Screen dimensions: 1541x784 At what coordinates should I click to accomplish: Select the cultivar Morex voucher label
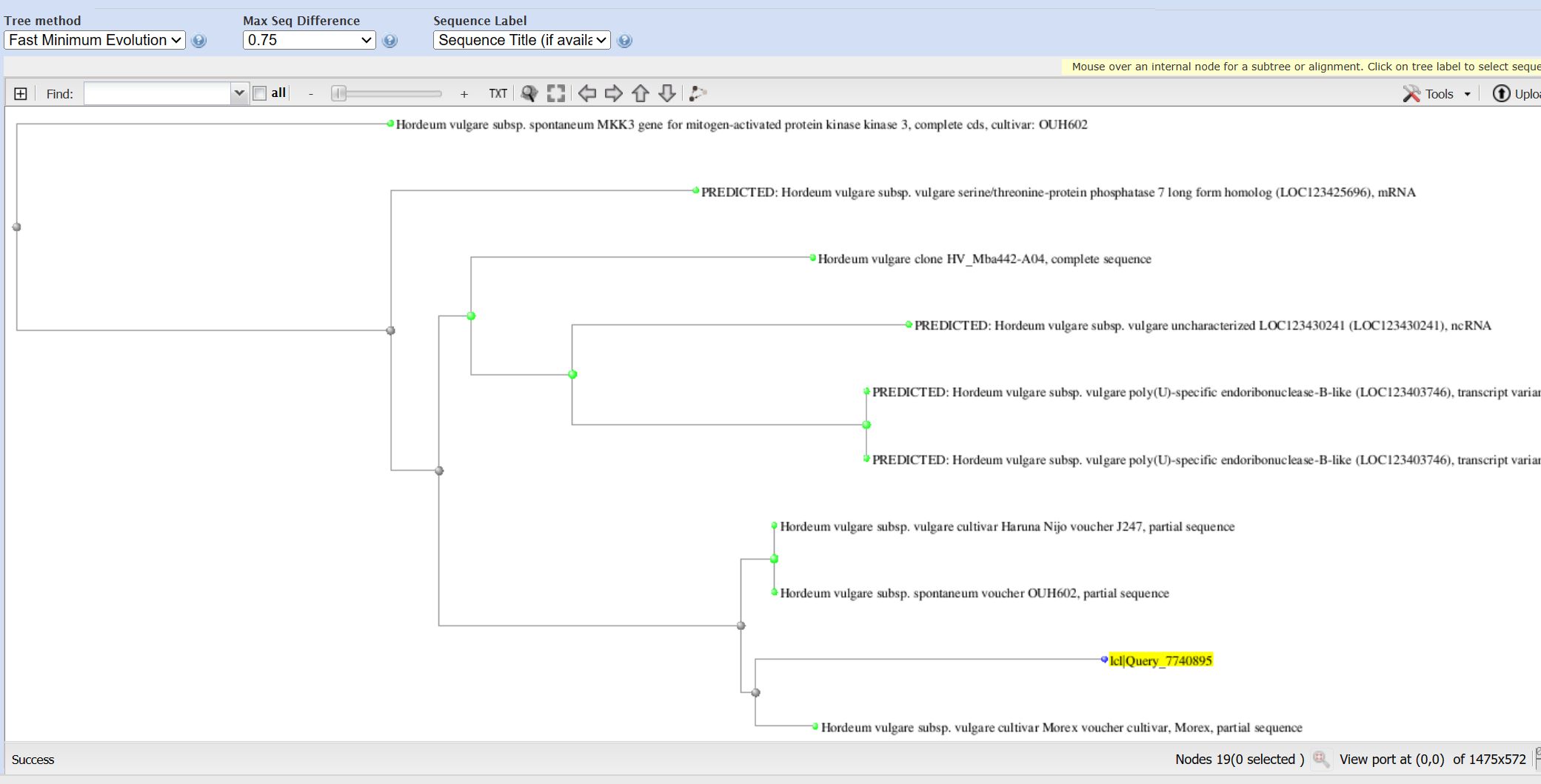point(1062,727)
